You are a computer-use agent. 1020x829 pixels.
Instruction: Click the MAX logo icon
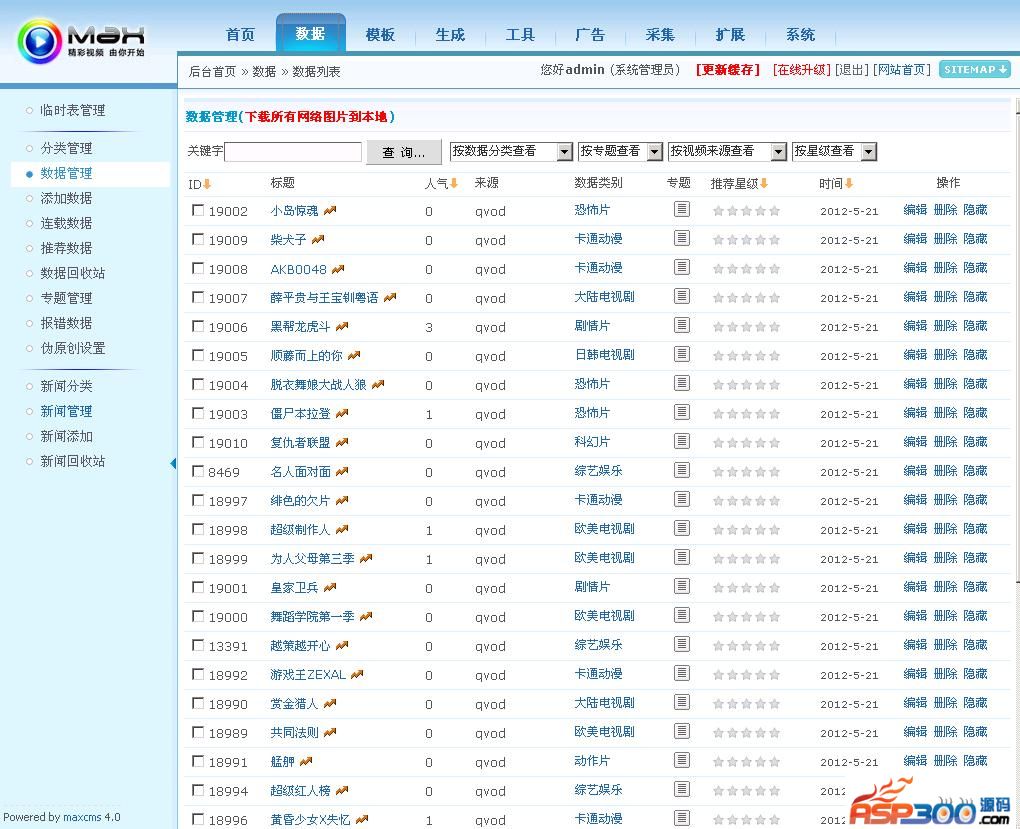pos(40,41)
